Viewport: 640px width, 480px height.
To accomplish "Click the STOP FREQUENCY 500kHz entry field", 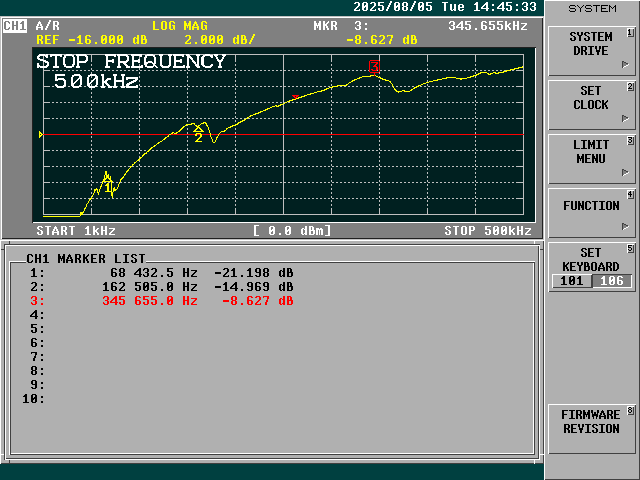I will pyautogui.click(x=130, y=71).
